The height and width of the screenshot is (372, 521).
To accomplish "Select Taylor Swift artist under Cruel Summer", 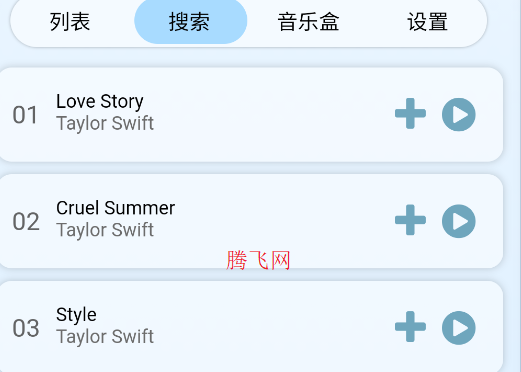I will pyautogui.click(x=105, y=230).
